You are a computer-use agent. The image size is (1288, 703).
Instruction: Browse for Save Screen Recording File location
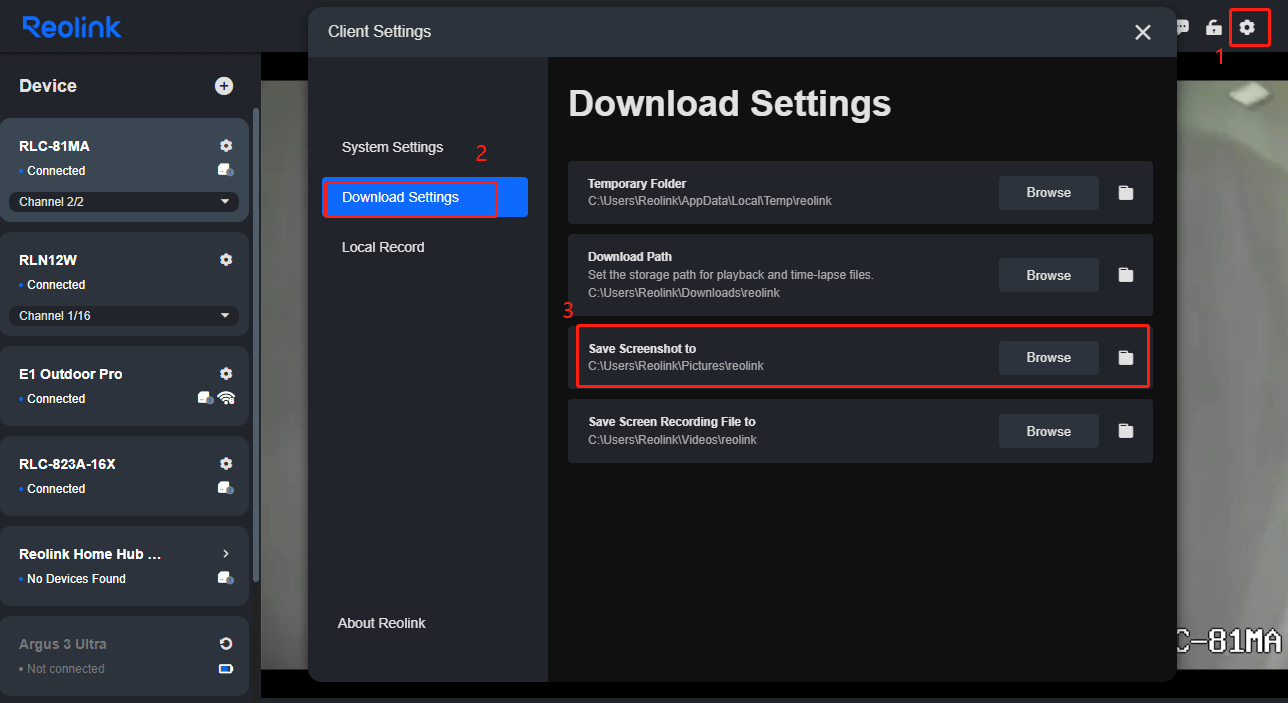[x=1049, y=431]
